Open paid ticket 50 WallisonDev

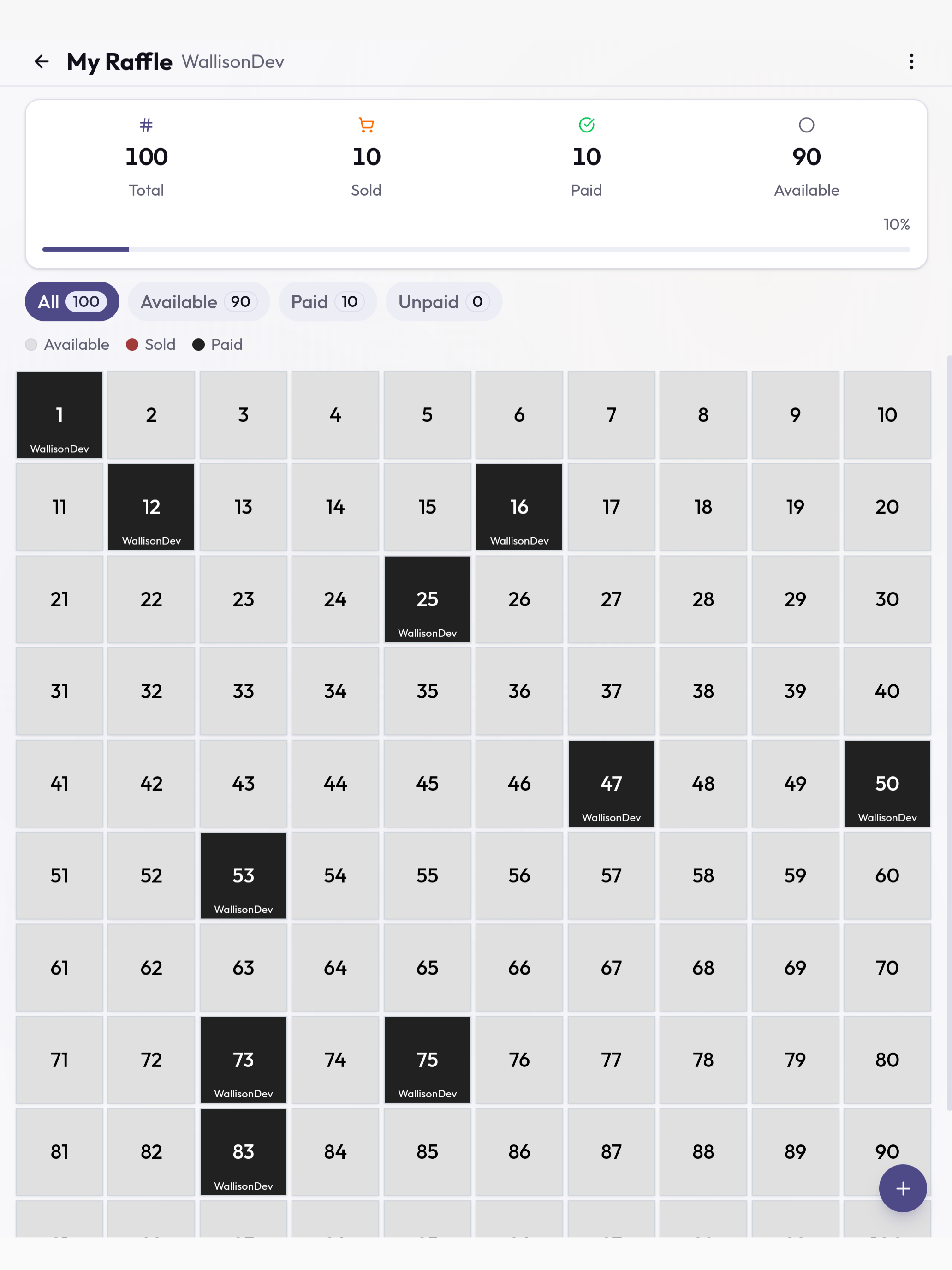(887, 784)
